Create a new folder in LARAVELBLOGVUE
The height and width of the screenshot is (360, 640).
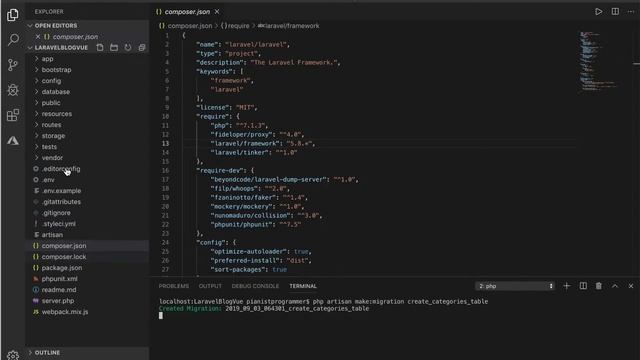tap(114, 47)
